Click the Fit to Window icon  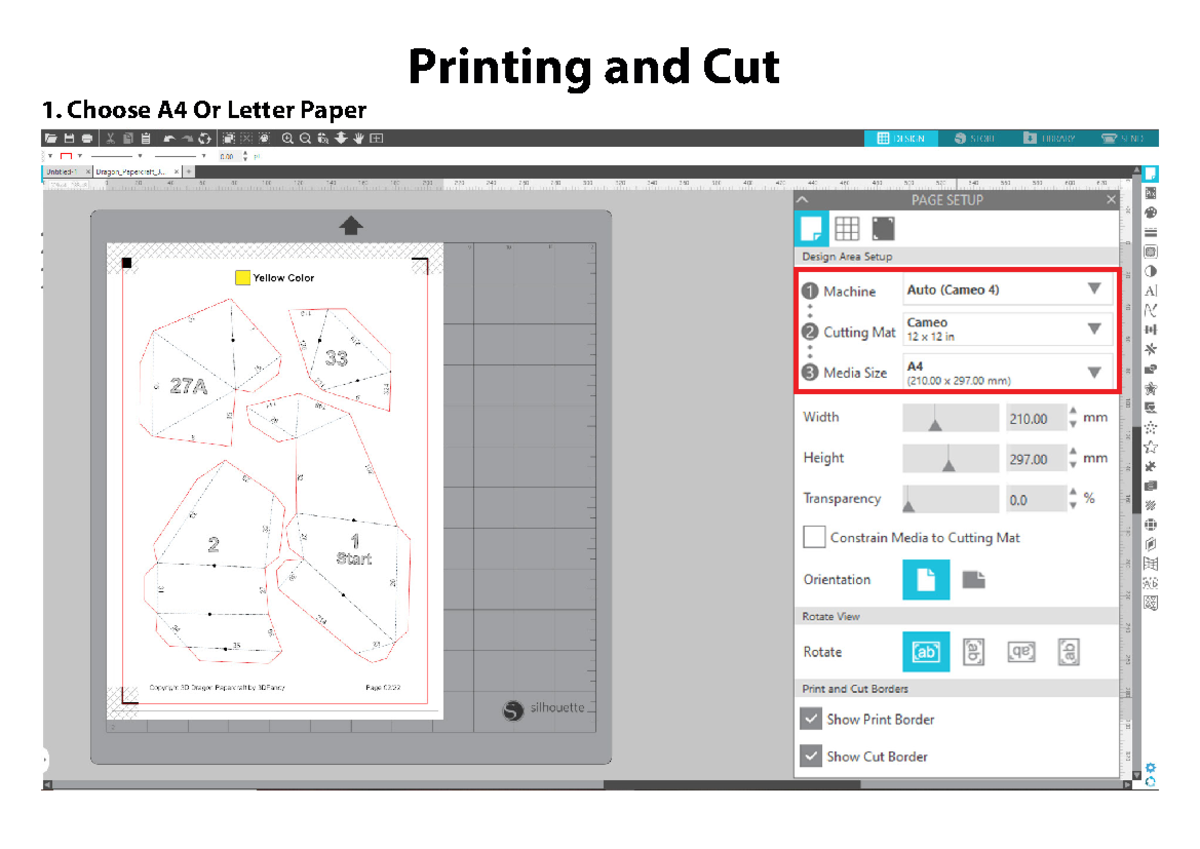(x=376, y=138)
